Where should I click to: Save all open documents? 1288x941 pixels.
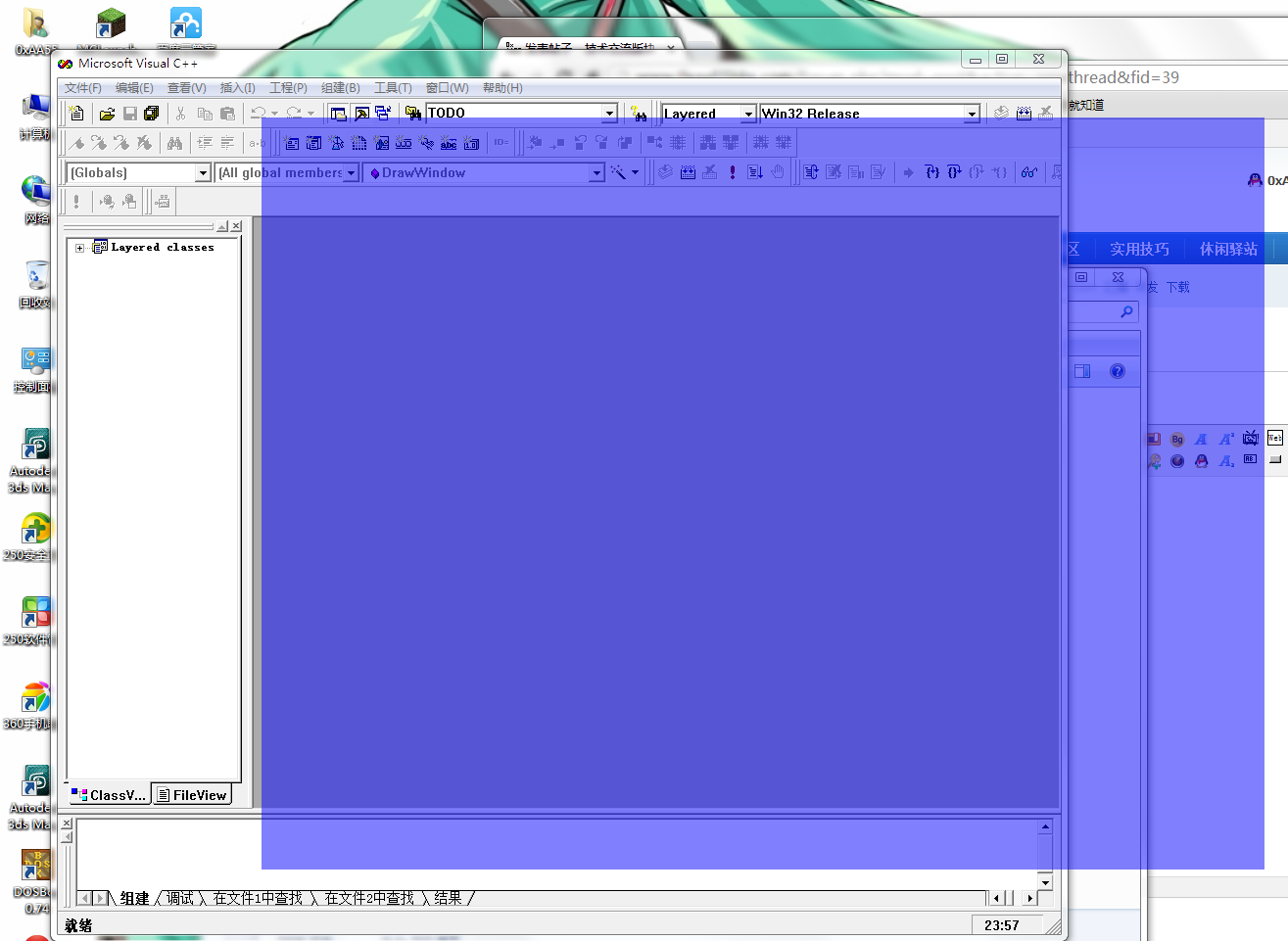pos(150,113)
